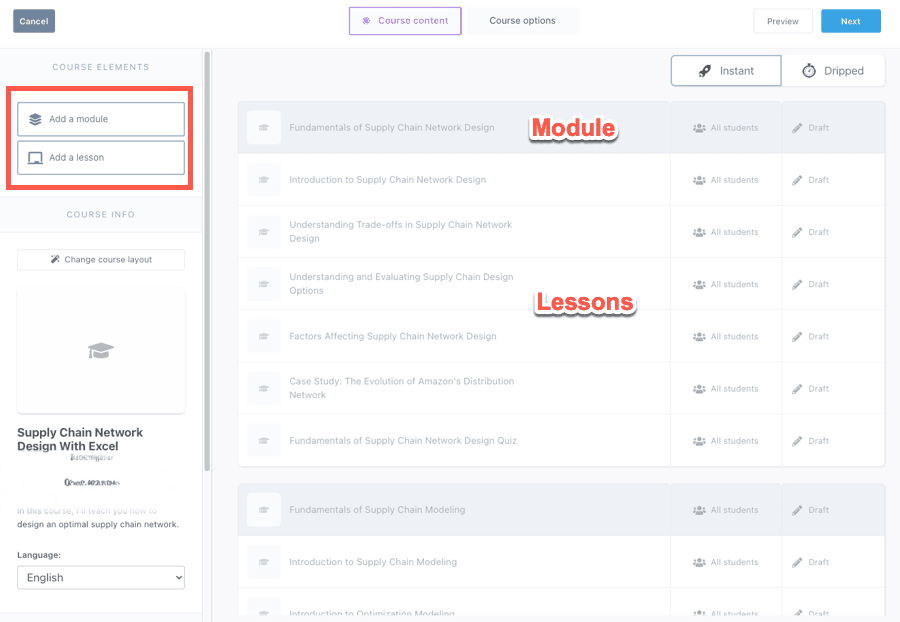The height and width of the screenshot is (622, 900).
Task: Open the Language dropdown set to English
Action: click(x=101, y=577)
